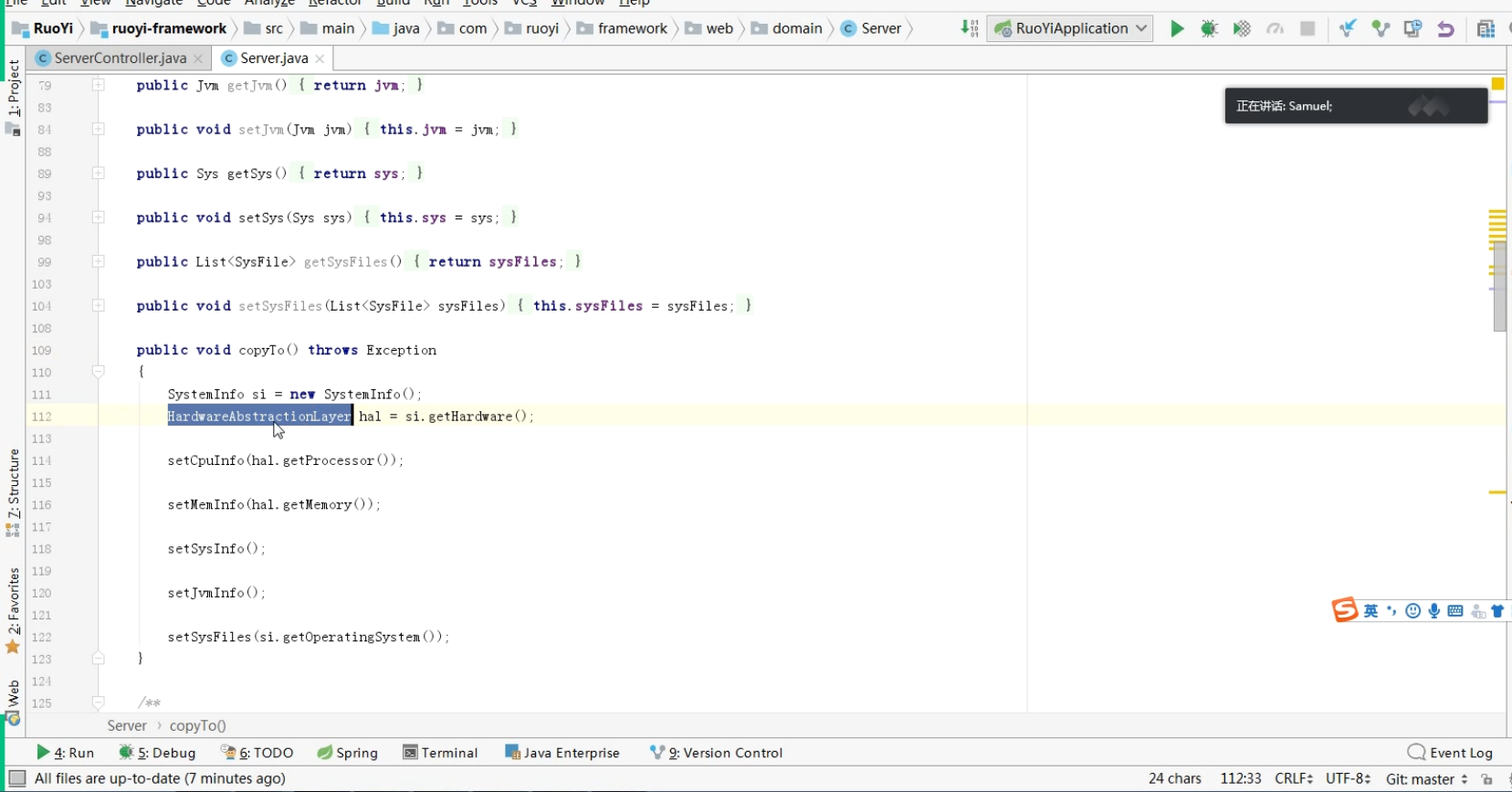Click the grayed-out profiler gauge icon

point(1275,29)
